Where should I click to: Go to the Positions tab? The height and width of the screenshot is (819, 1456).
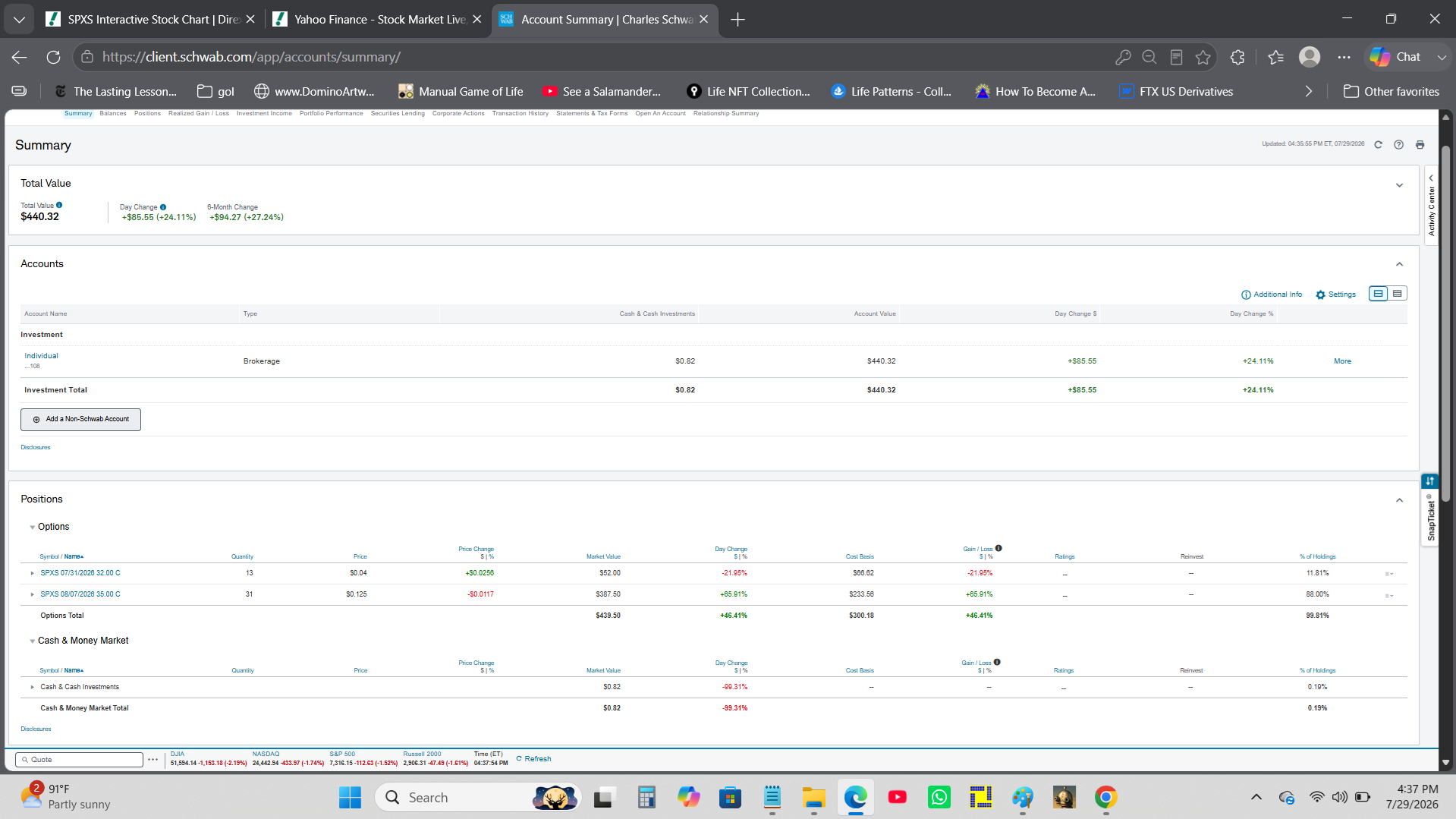coord(147,114)
